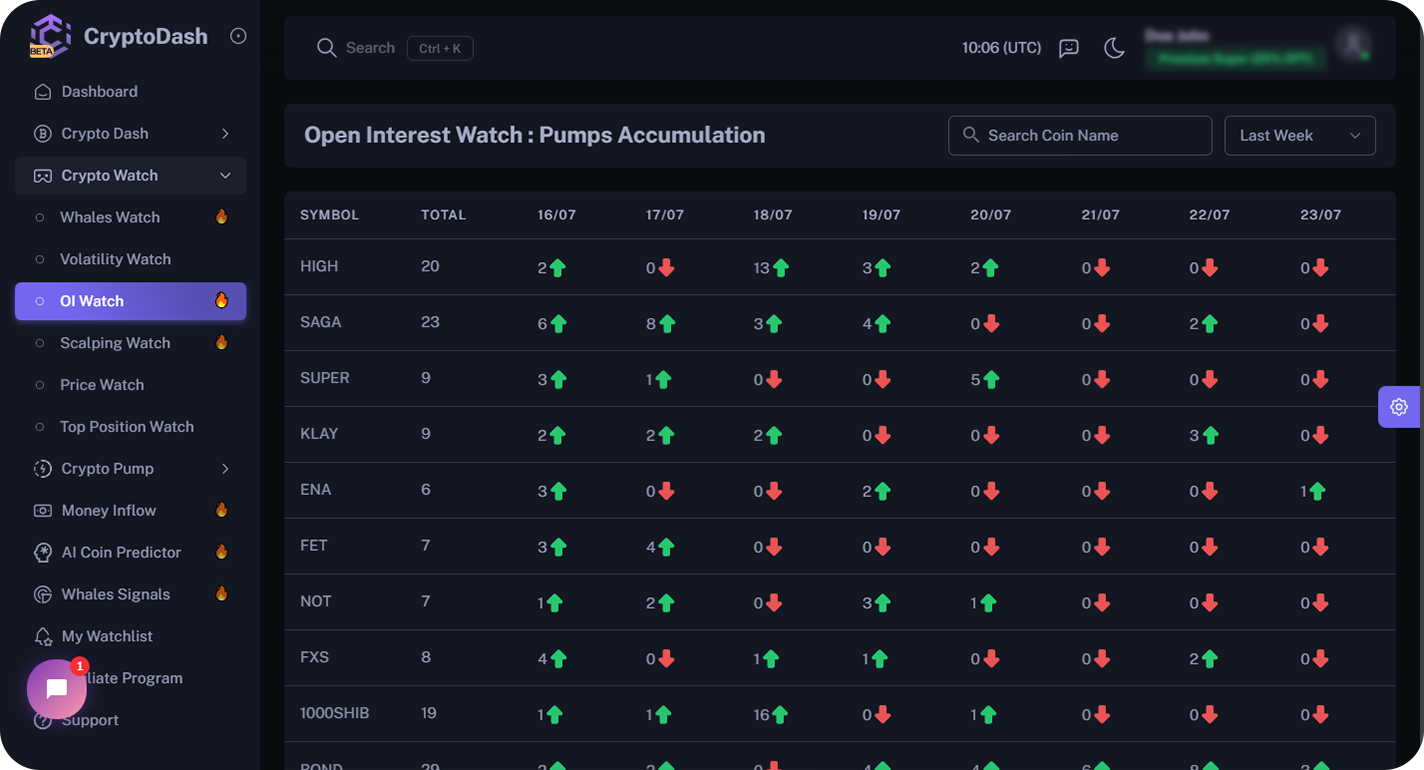1424x770 pixels.
Task: Click the 10:06 (UTC) clock
Action: 1001,48
